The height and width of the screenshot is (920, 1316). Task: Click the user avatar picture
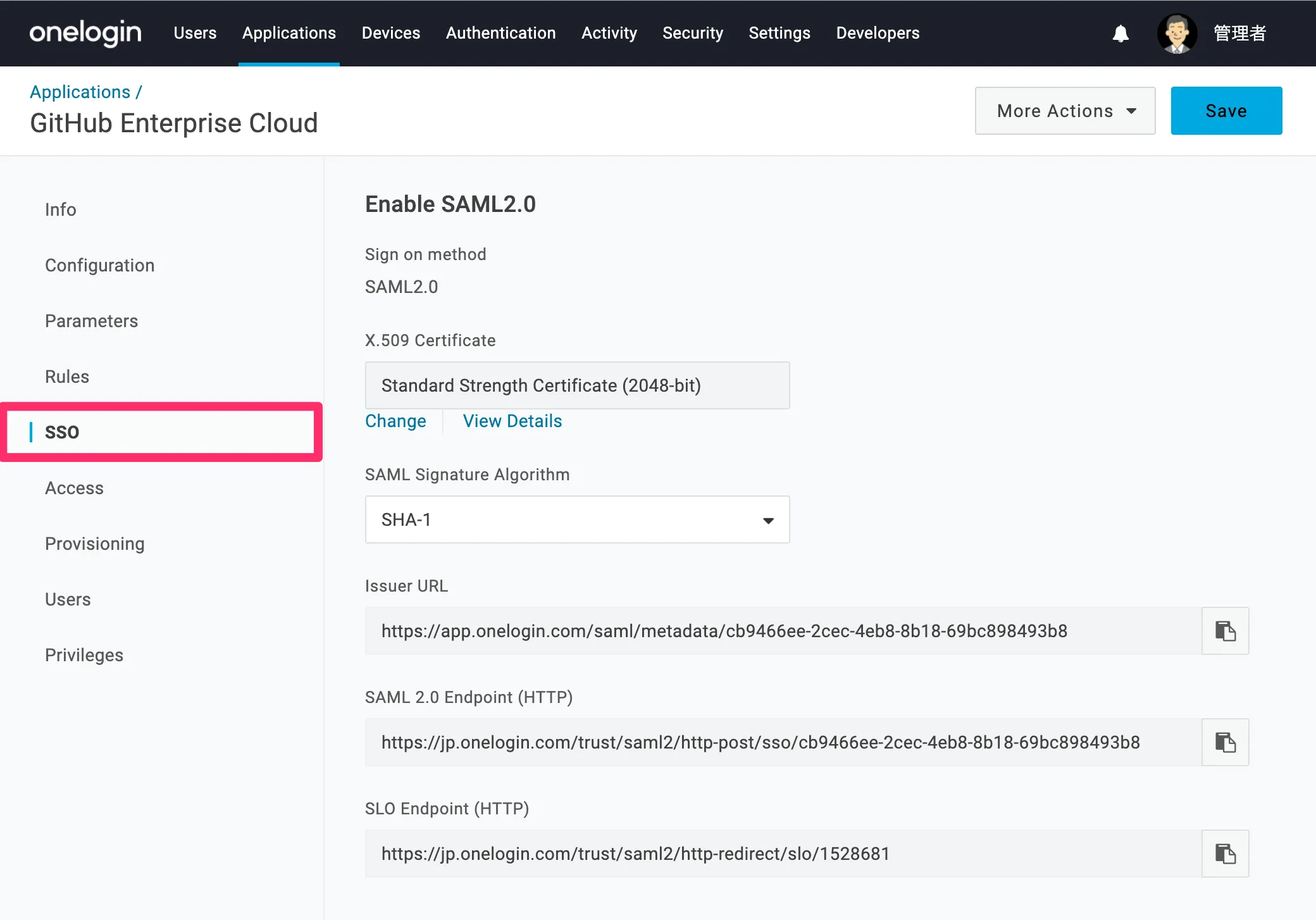click(x=1176, y=33)
